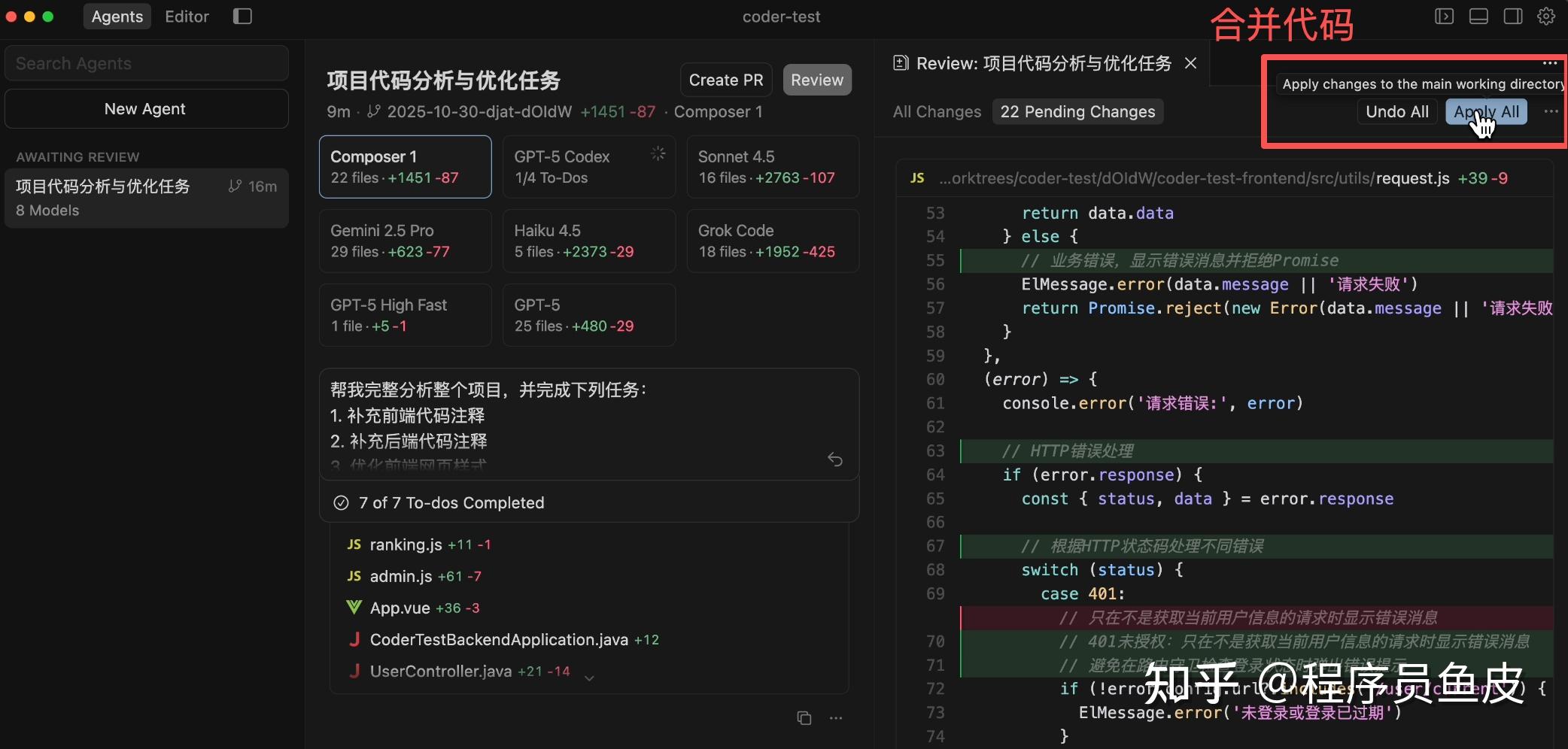Click Apply All changes
Viewport: 1568px width, 749px height.
tap(1486, 111)
